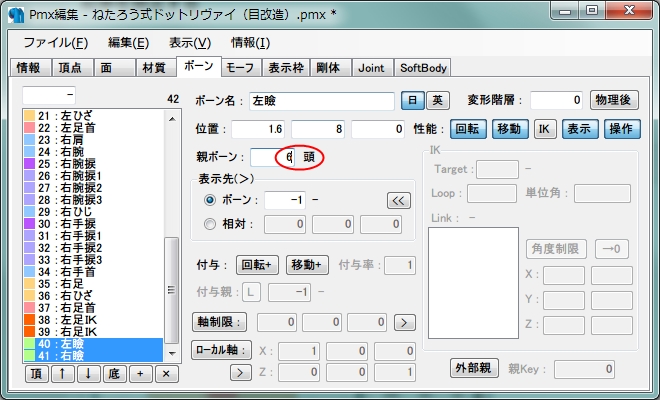Click the 回転+ append button
660x400 pixels.
tap(257, 265)
